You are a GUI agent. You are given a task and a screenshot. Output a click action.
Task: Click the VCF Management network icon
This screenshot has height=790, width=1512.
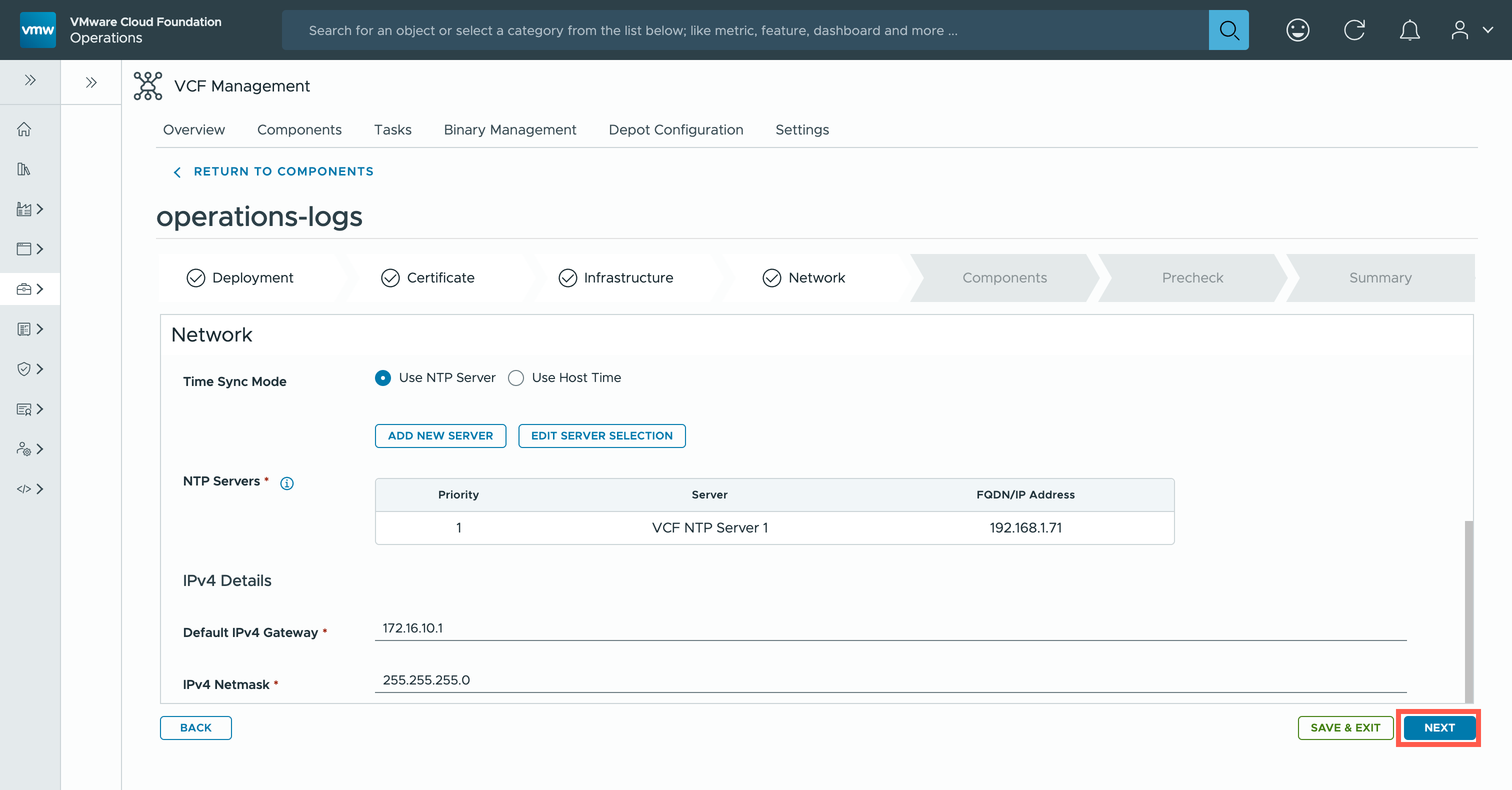(147, 85)
